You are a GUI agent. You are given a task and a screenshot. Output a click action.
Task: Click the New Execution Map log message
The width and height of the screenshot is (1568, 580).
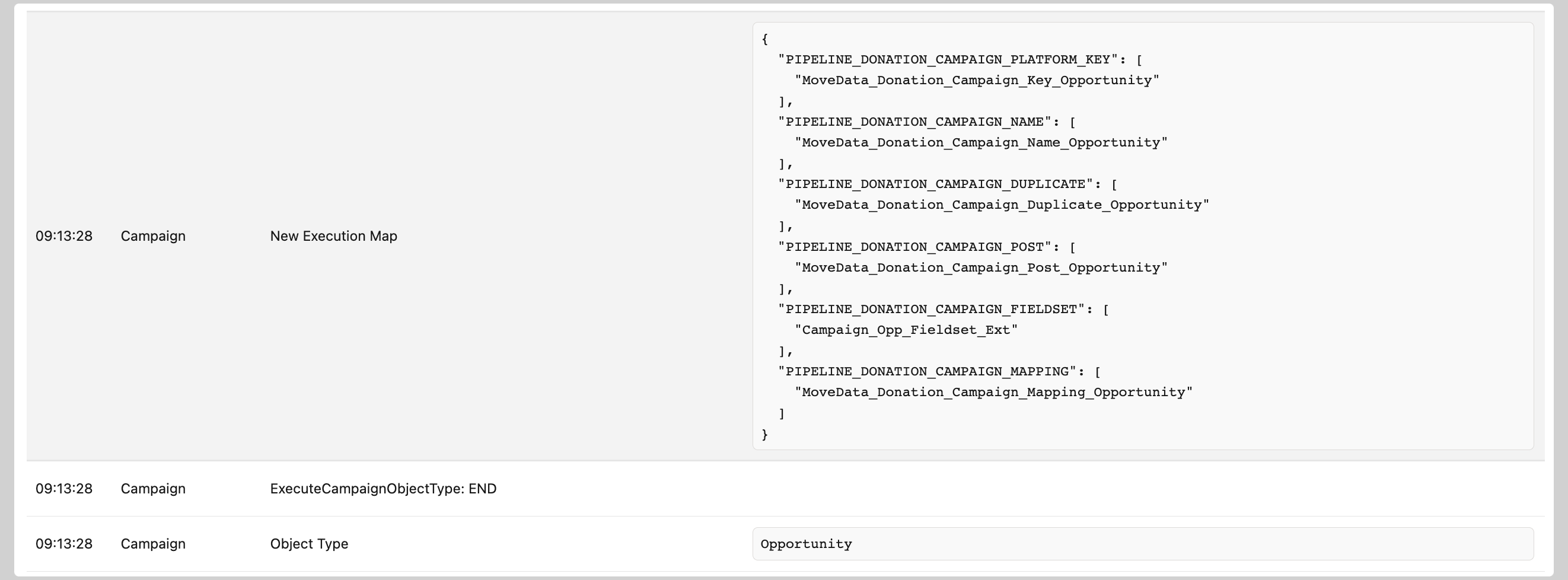[333, 236]
